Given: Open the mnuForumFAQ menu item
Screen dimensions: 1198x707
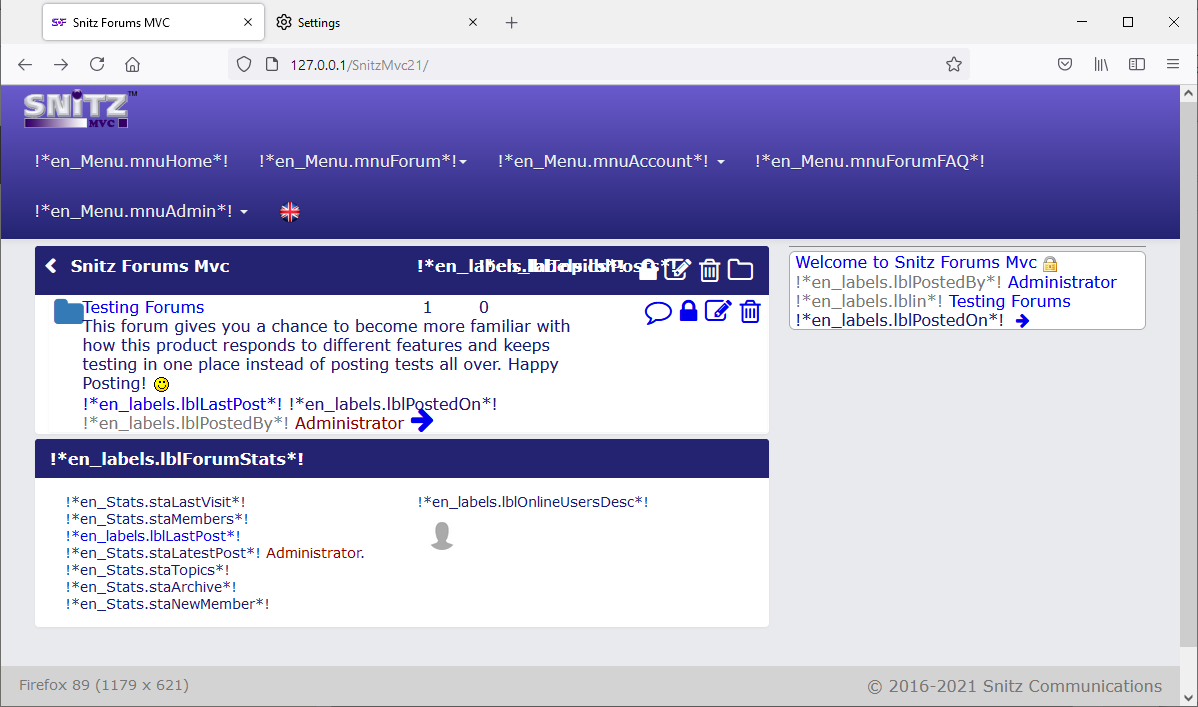Looking at the screenshot, I should tap(869, 161).
